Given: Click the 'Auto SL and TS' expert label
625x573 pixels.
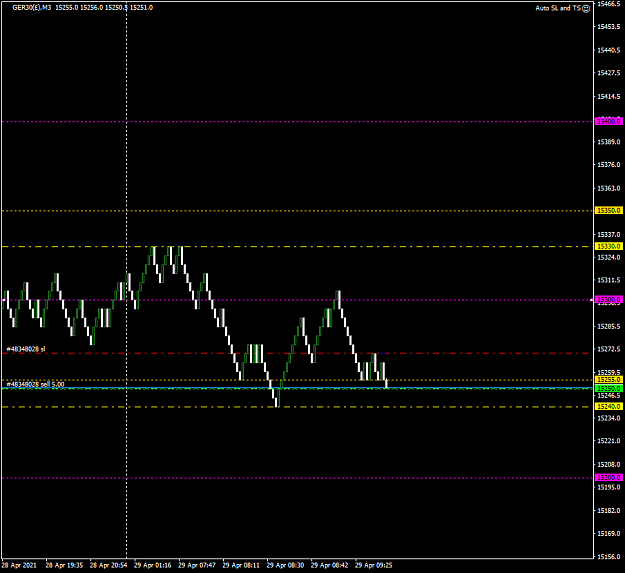Looking at the screenshot, I should pos(558,8).
